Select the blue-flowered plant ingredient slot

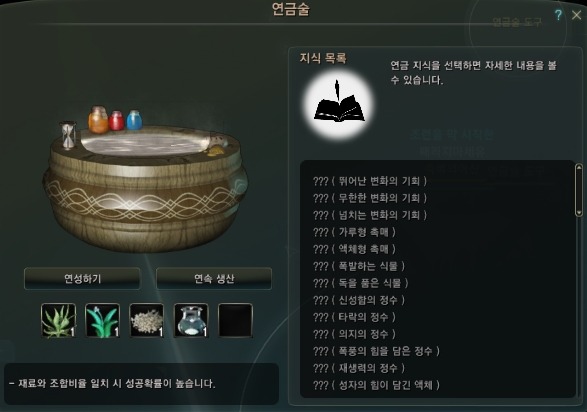103,321
